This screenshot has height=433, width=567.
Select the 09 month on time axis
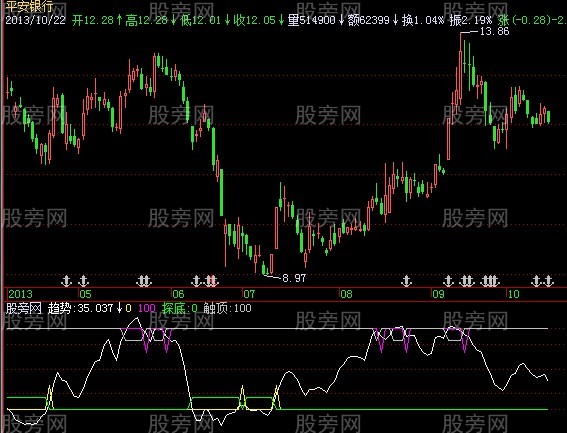[438, 294]
